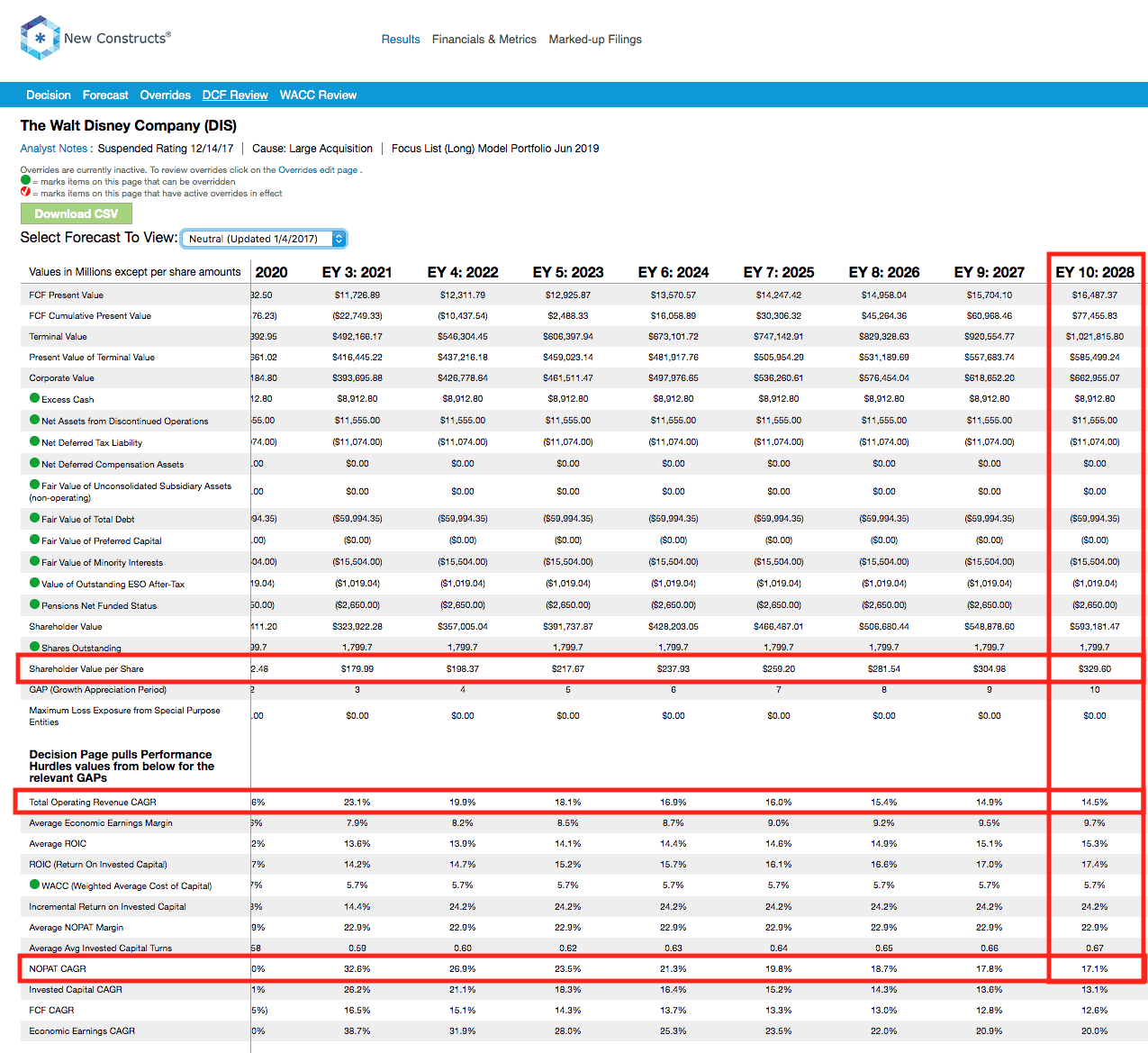This screenshot has width=1148, height=1053.
Task: Click the red check legend icon for active overrides
Action: click(x=25, y=192)
